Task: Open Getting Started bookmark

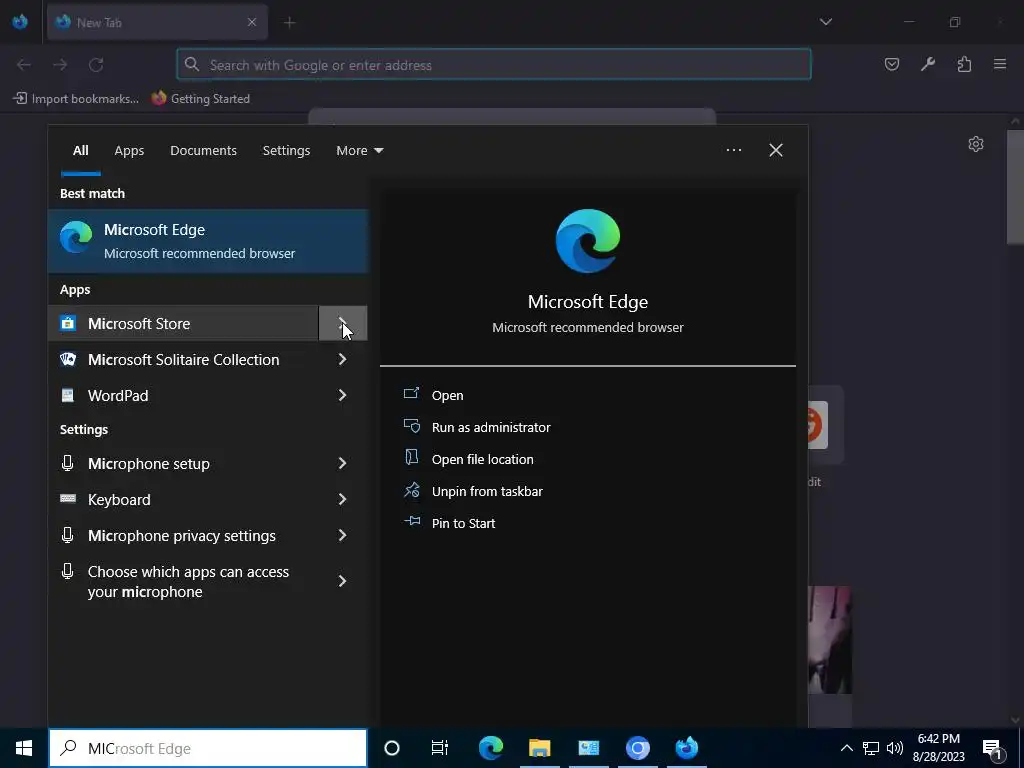Action: pos(201,99)
